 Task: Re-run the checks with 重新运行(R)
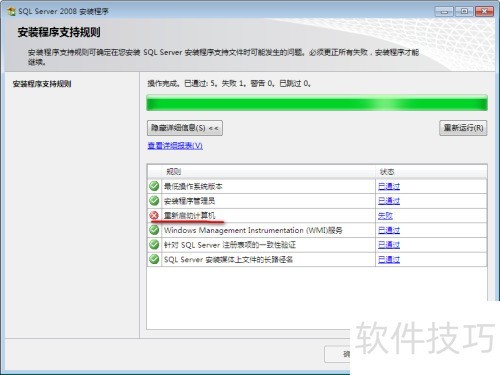click(x=463, y=128)
